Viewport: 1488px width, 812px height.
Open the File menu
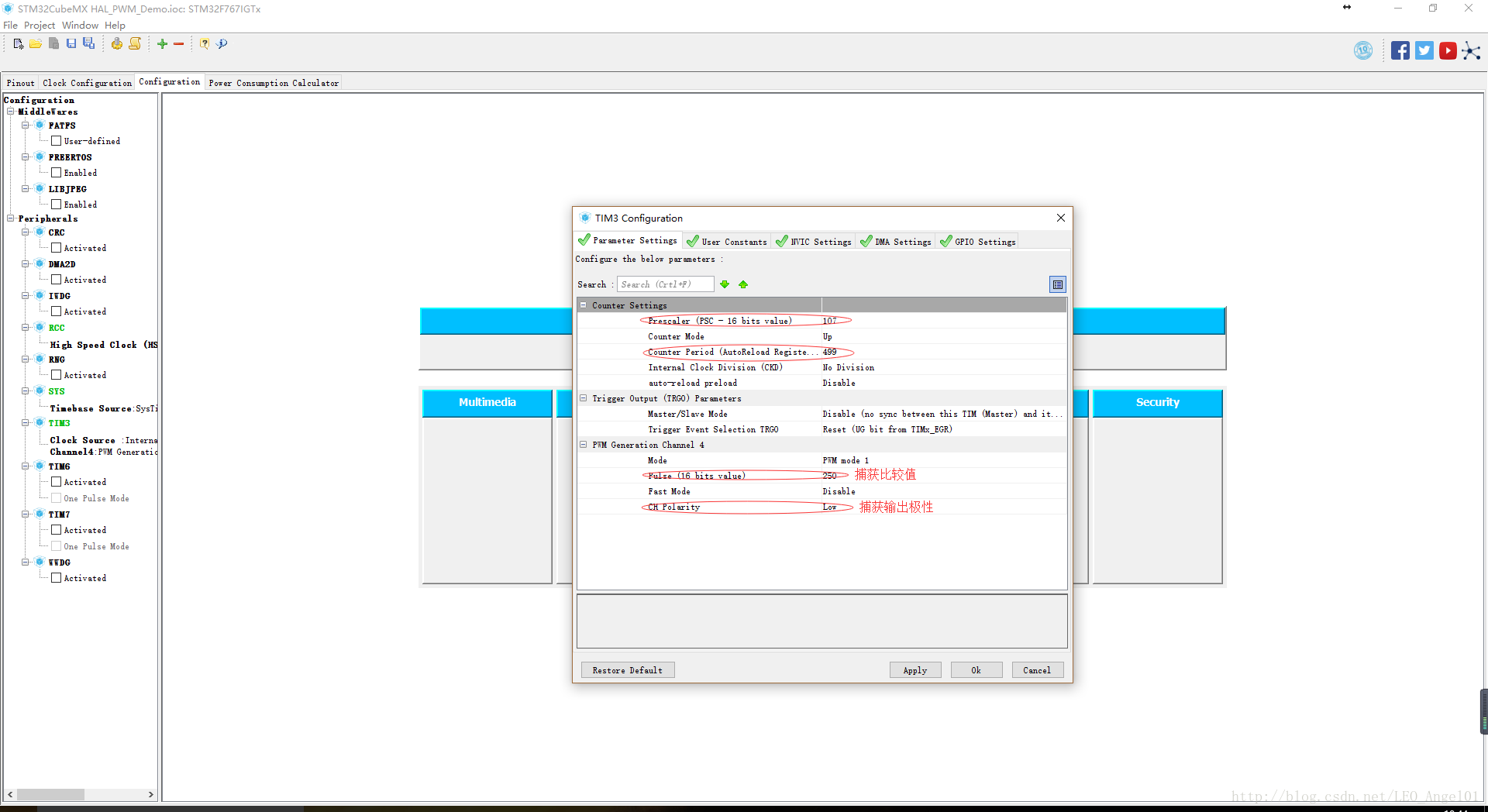click(10, 25)
